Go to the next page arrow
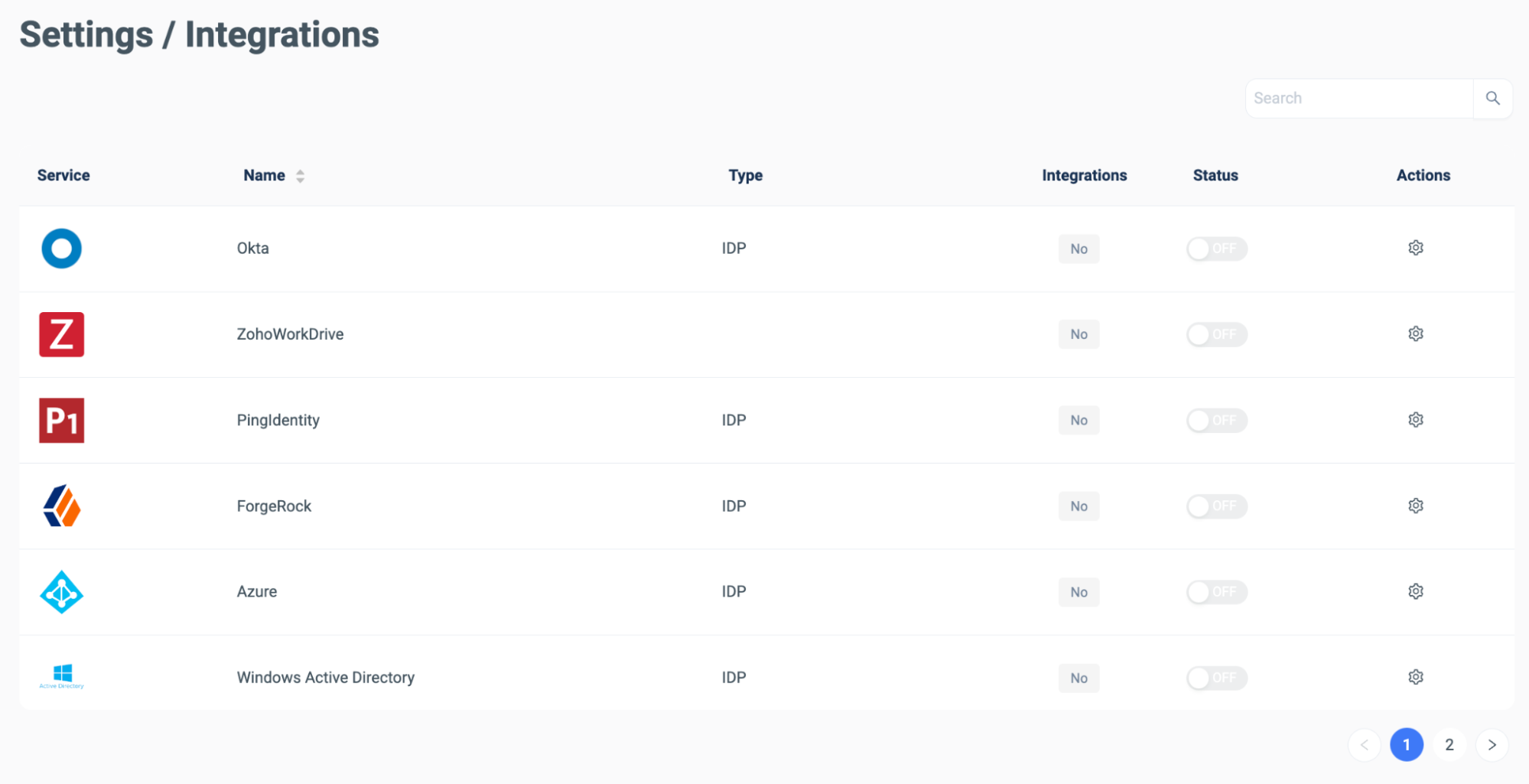The height and width of the screenshot is (784, 1529). click(1492, 745)
